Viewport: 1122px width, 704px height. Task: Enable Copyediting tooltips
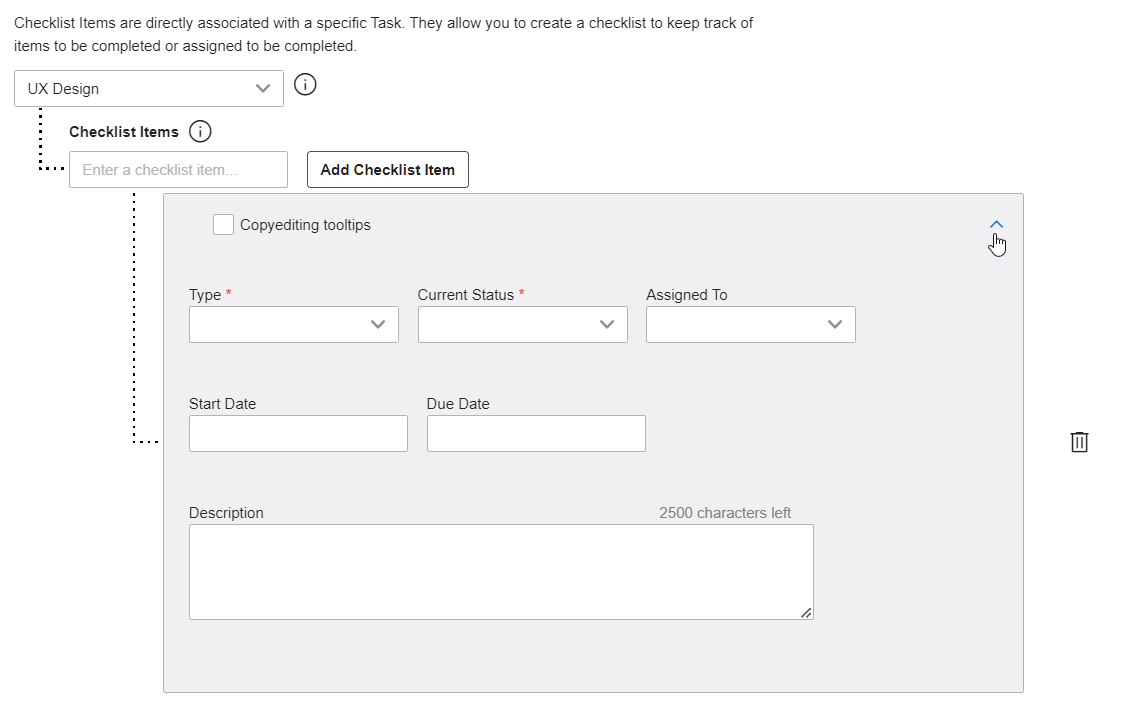[x=223, y=224]
